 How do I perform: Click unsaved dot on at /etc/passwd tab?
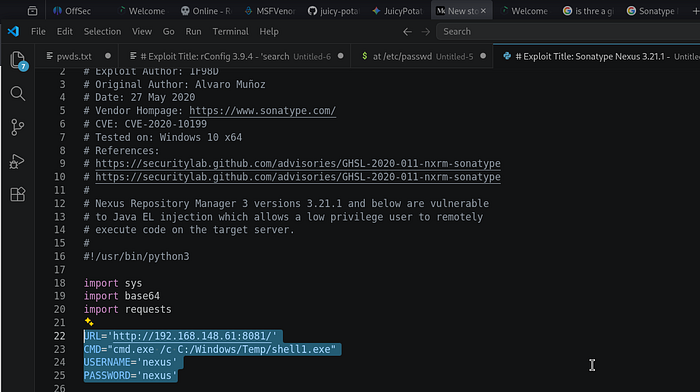click(483, 56)
